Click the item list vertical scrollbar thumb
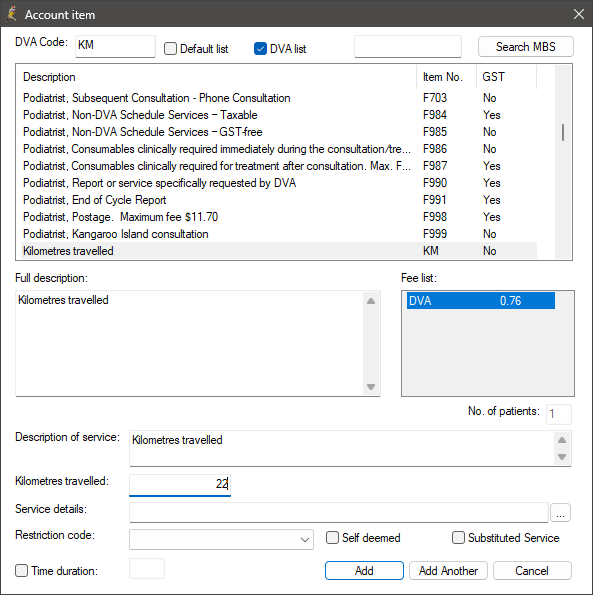593x595 pixels. (x=563, y=132)
